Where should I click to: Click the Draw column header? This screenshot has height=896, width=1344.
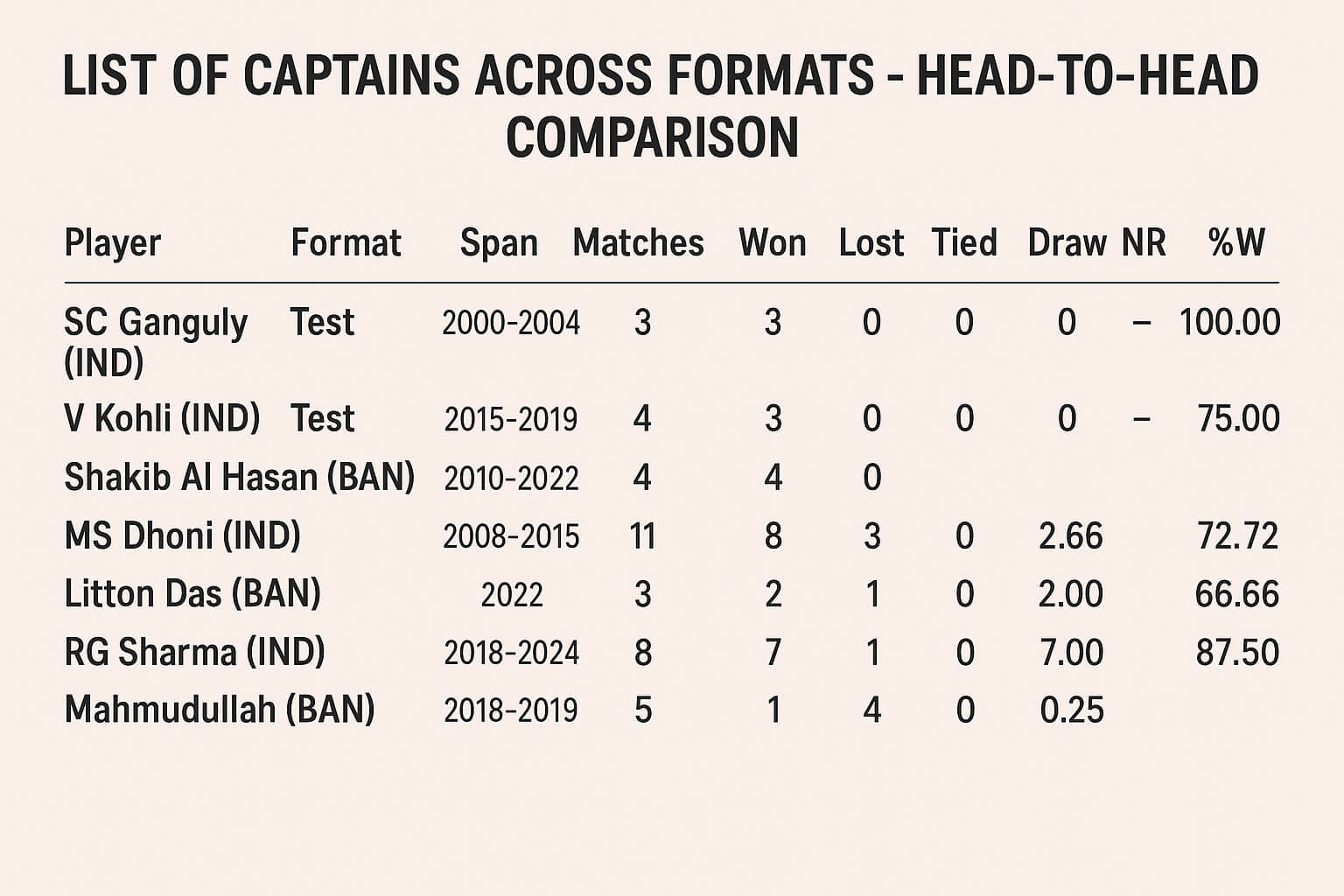tap(1067, 242)
